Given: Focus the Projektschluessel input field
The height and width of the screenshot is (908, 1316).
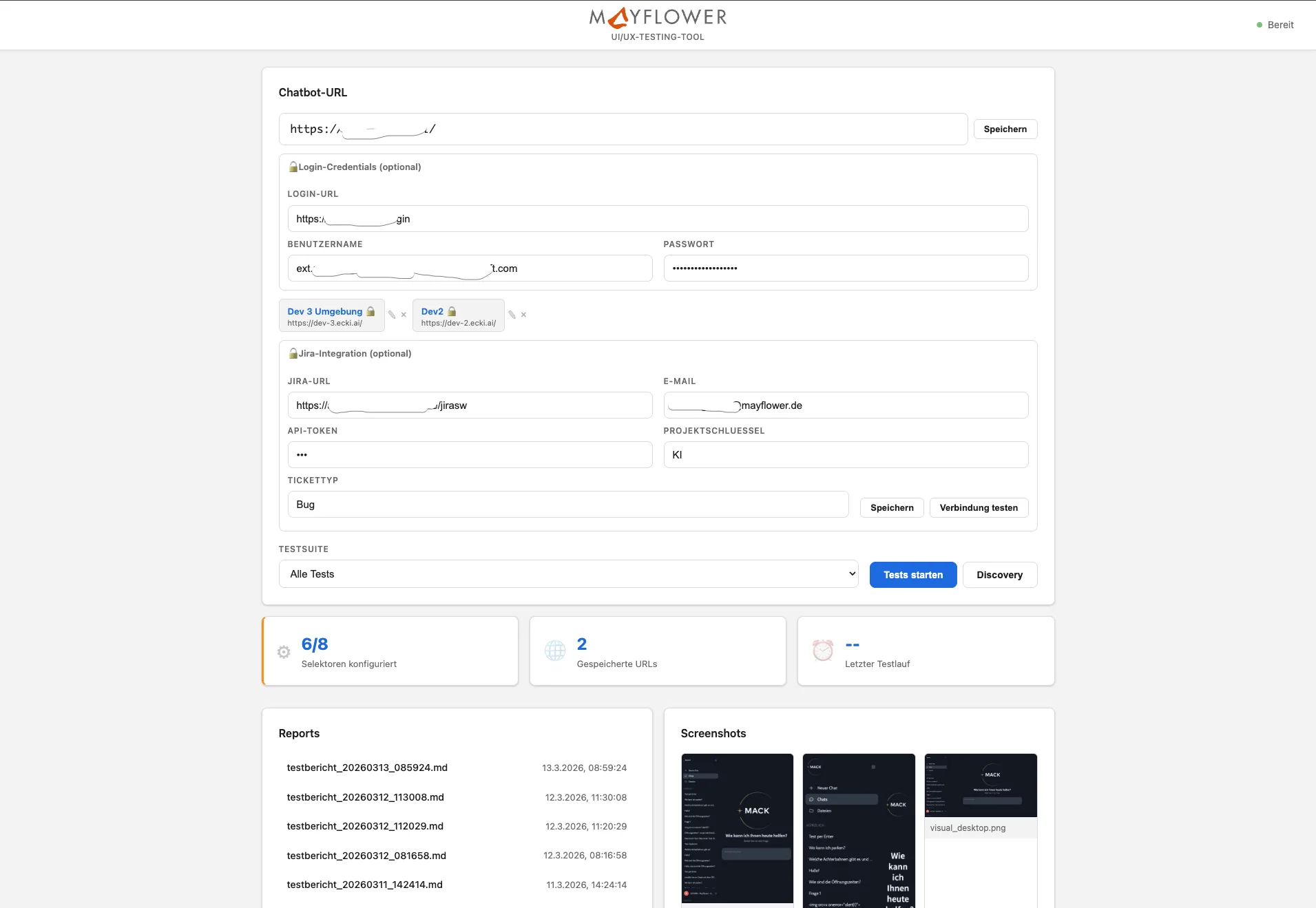Looking at the screenshot, I should tap(846, 455).
